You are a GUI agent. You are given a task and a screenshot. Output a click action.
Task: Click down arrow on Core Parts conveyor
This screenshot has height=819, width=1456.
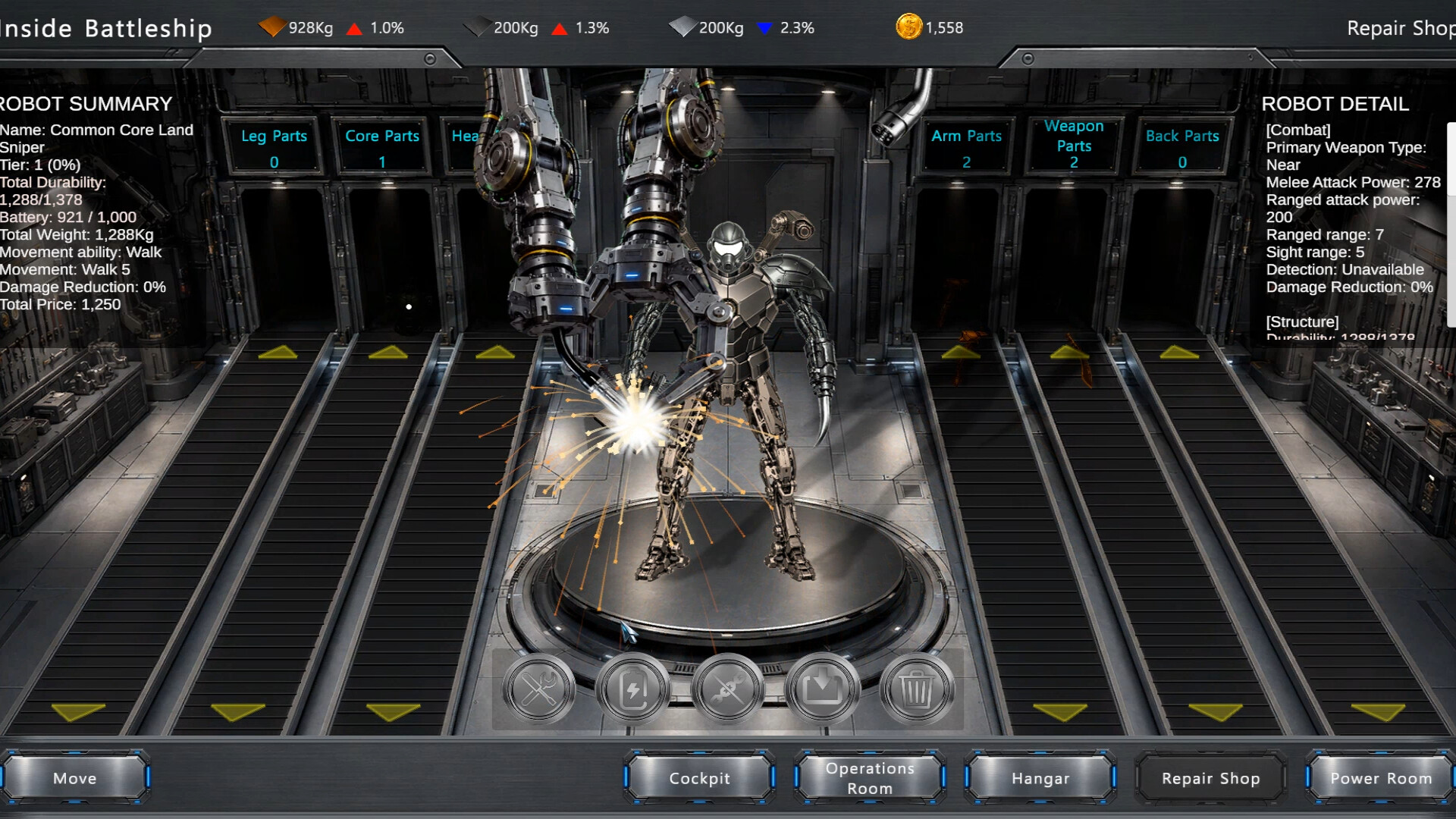[237, 712]
